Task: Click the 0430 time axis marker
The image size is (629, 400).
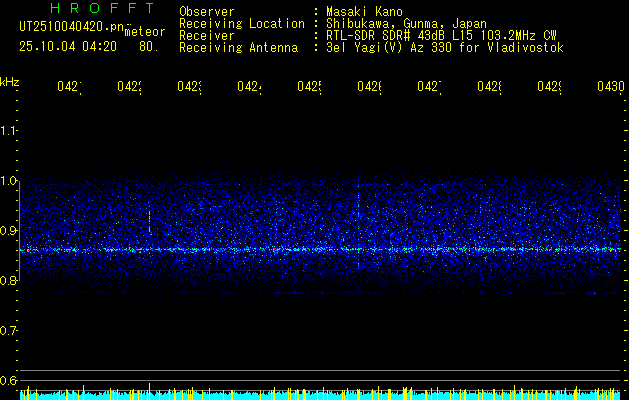Action: [611, 87]
